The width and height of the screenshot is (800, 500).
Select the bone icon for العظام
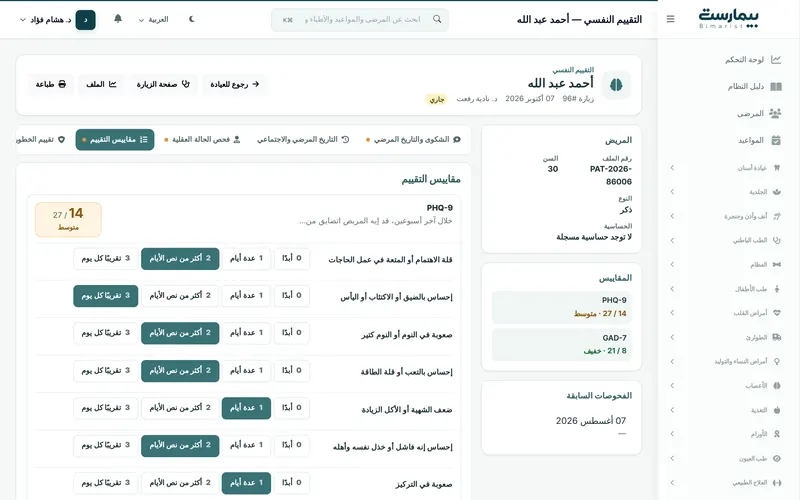point(777,264)
